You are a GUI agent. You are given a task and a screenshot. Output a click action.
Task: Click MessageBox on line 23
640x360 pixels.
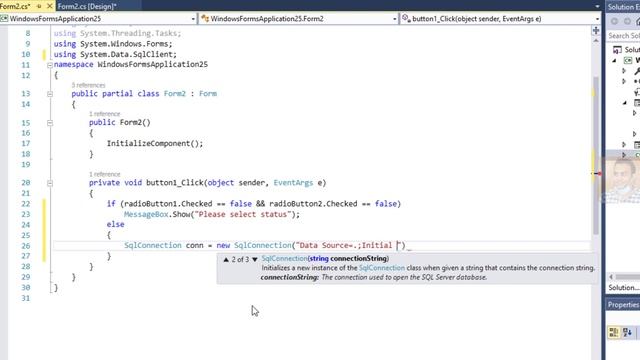click(146, 214)
